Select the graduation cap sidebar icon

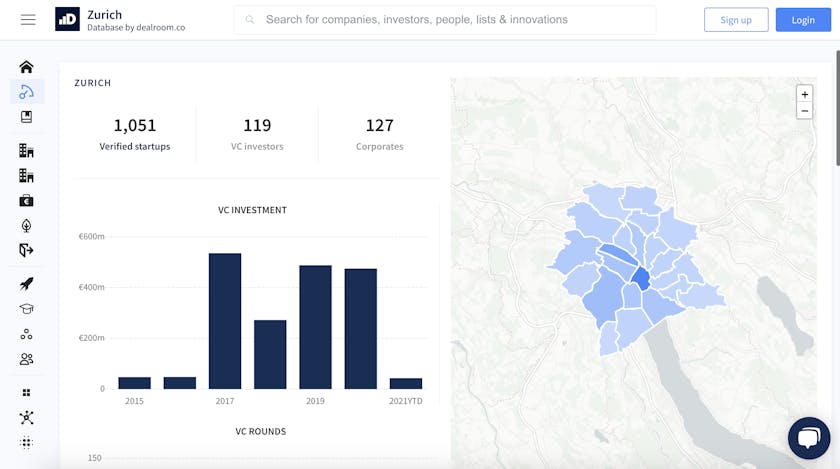[x=26, y=309]
